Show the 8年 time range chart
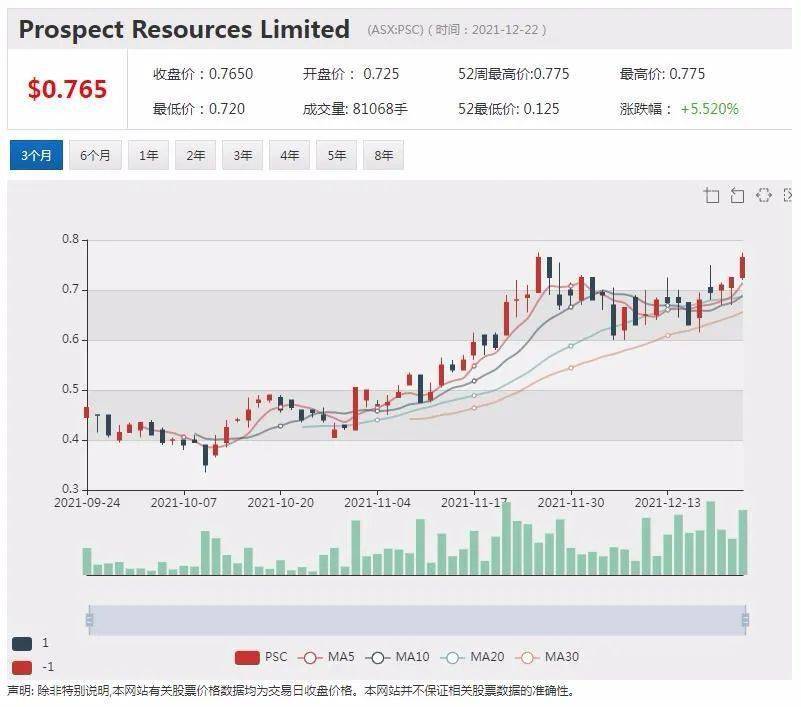801x707 pixels. [383, 155]
